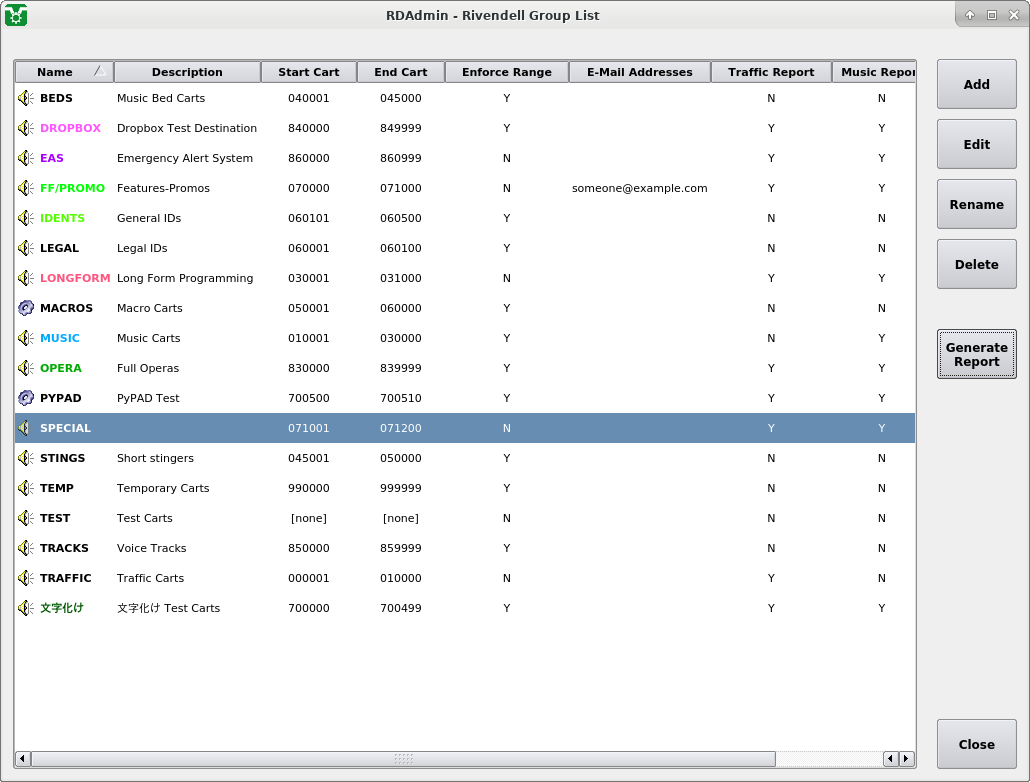Click the RDAdmin app icon in title bar
This screenshot has height=782, width=1030.
[16, 15]
